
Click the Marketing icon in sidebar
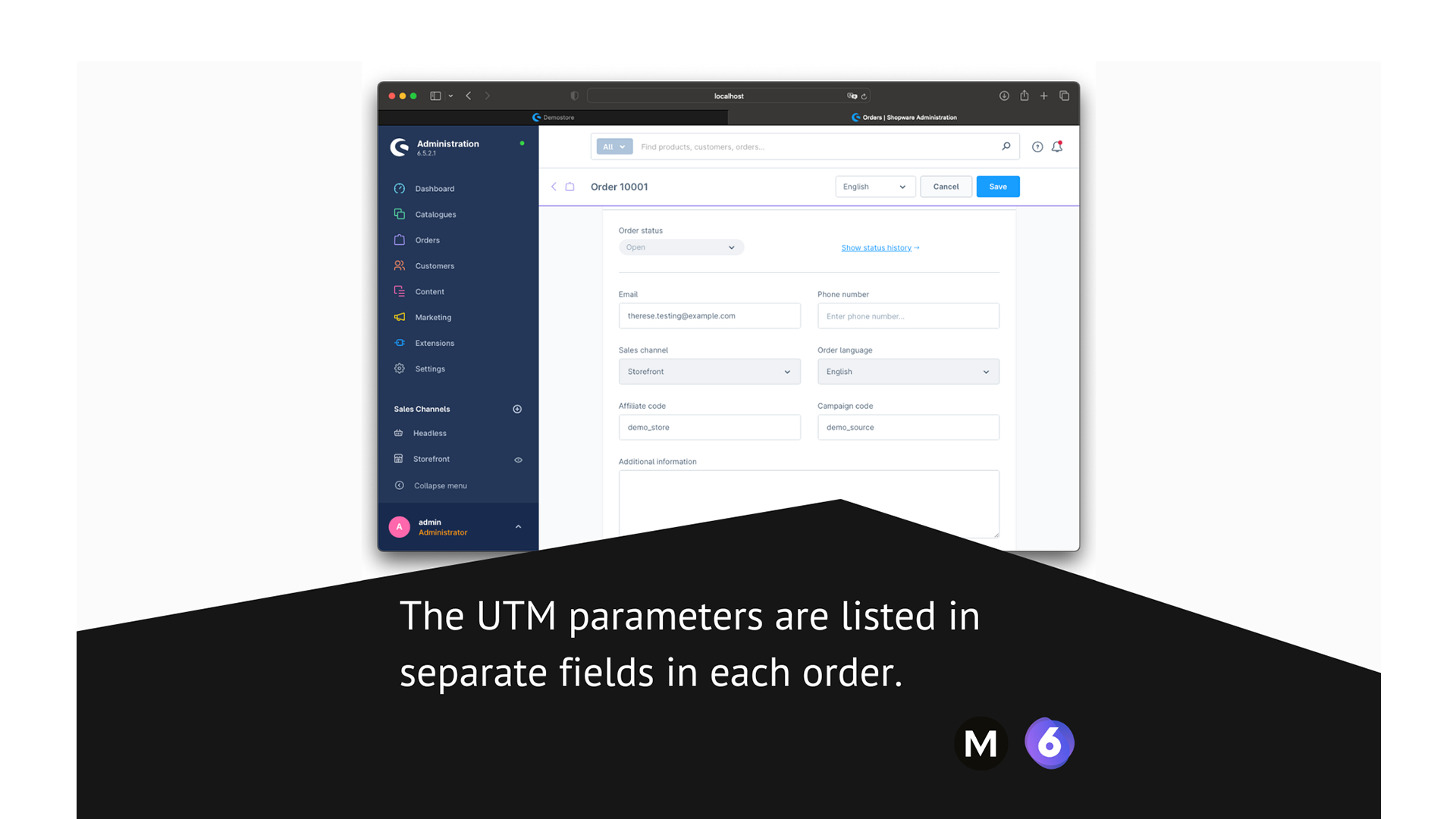pos(401,316)
